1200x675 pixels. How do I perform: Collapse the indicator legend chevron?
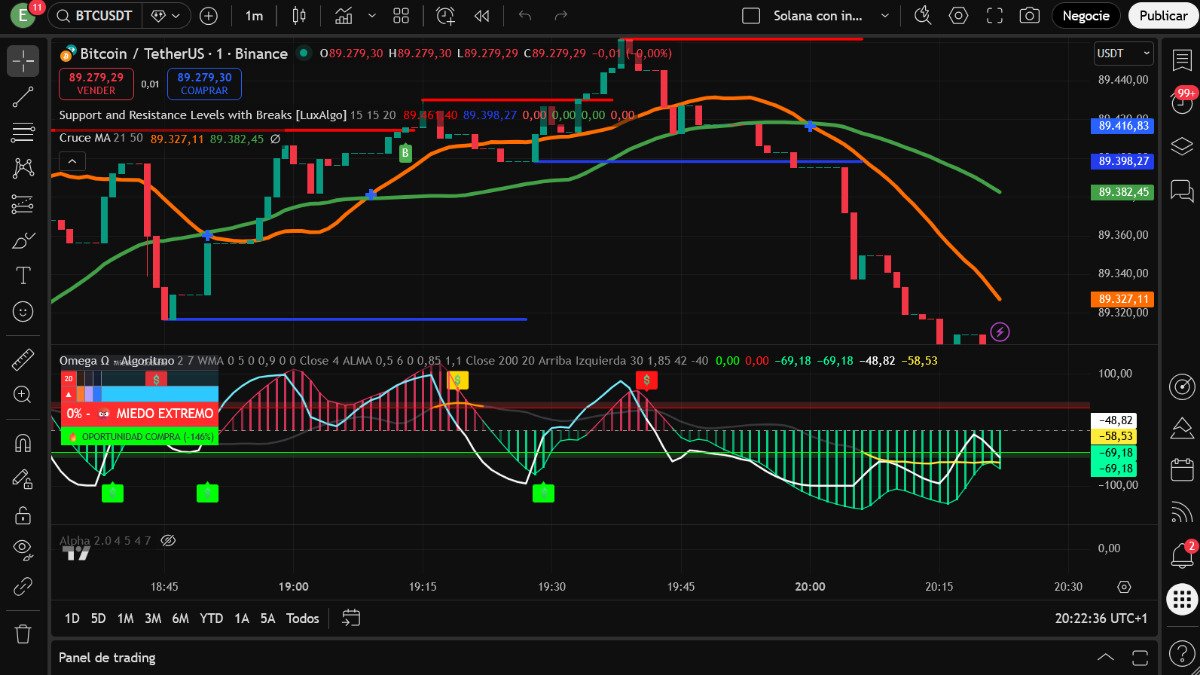(72, 161)
